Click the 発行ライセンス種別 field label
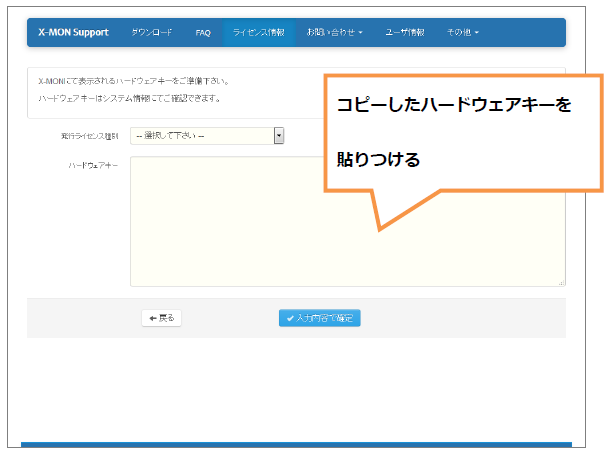 90,135
